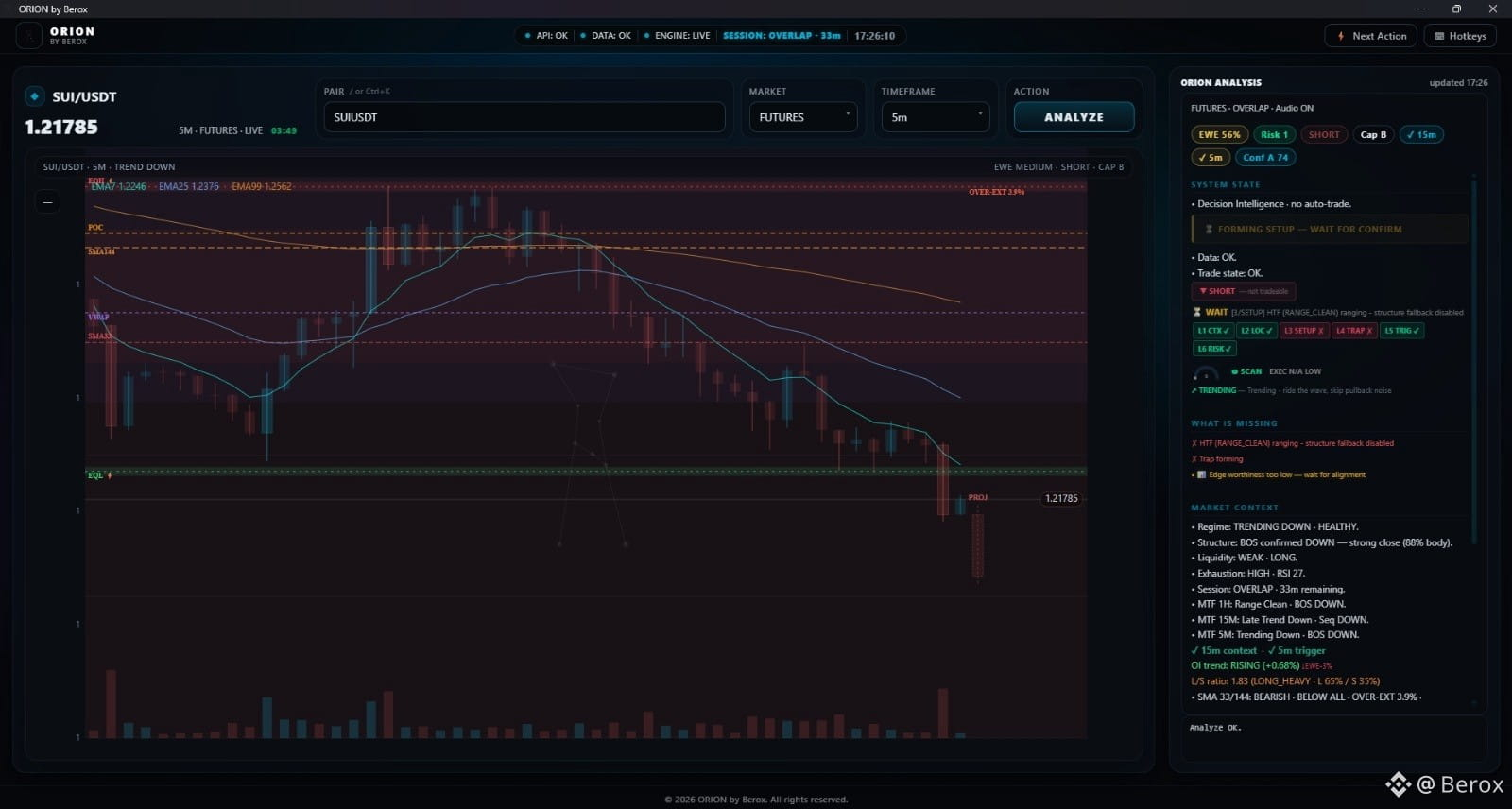
Task: Click the 17:26:10 clock display
Action: 874,36
